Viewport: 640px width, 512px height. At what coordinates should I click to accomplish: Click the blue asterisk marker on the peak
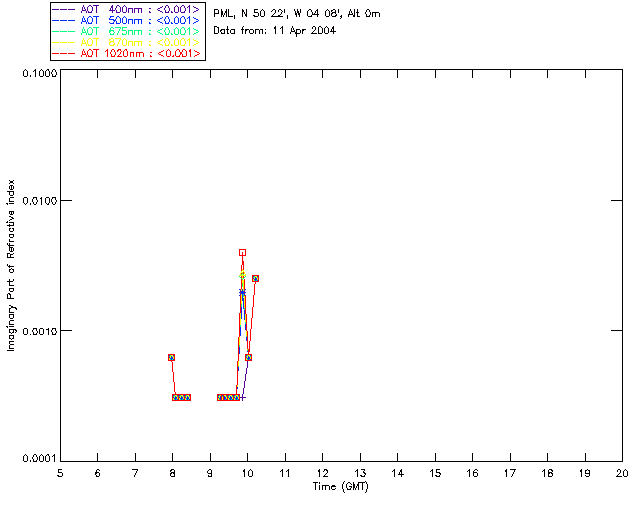[242, 292]
